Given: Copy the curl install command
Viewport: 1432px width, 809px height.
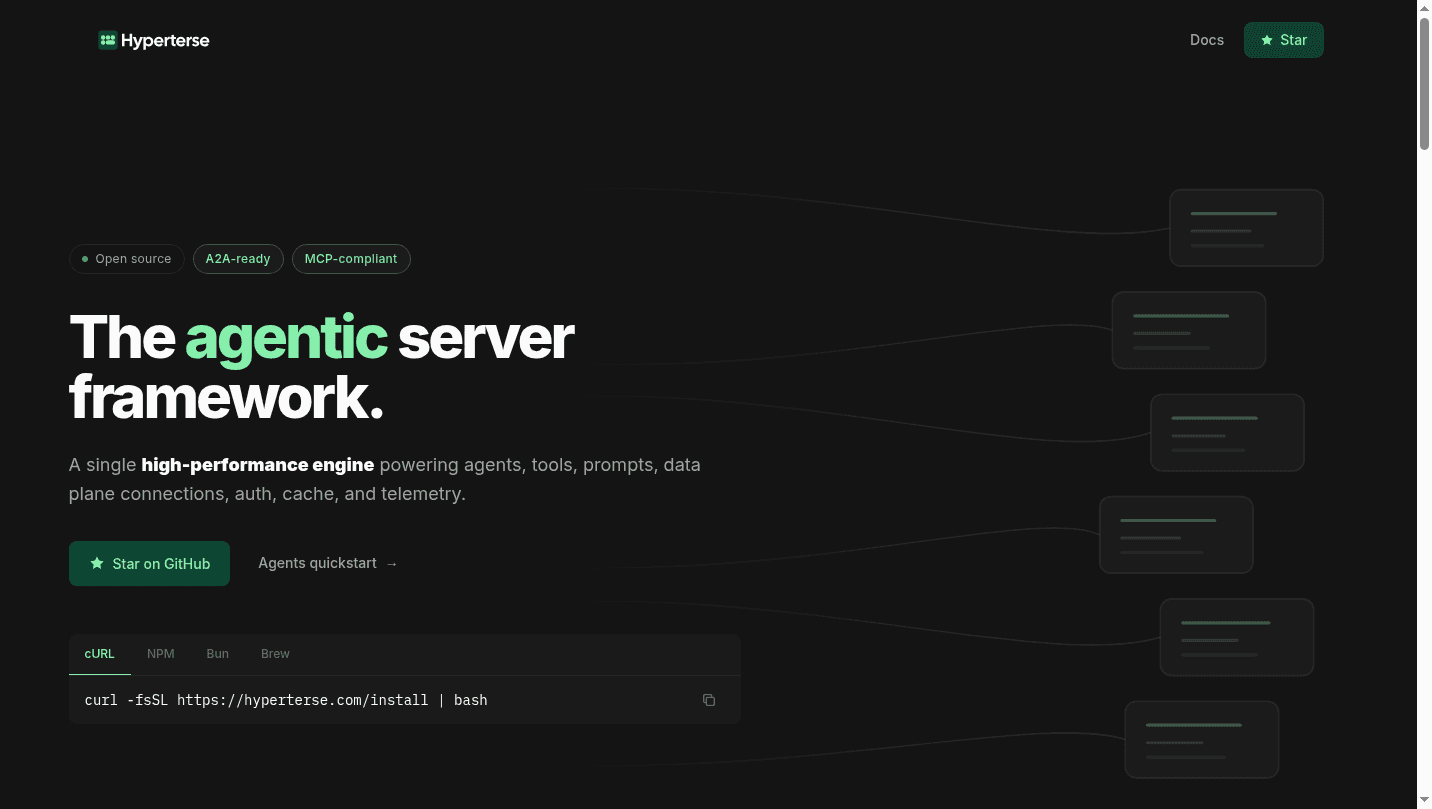Looking at the screenshot, I should pyautogui.click(x=709, y=700).
